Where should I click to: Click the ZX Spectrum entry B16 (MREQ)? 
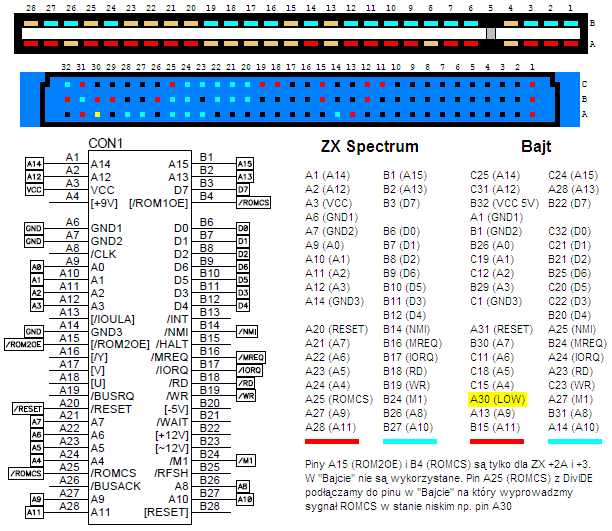[x=412, y=344]
